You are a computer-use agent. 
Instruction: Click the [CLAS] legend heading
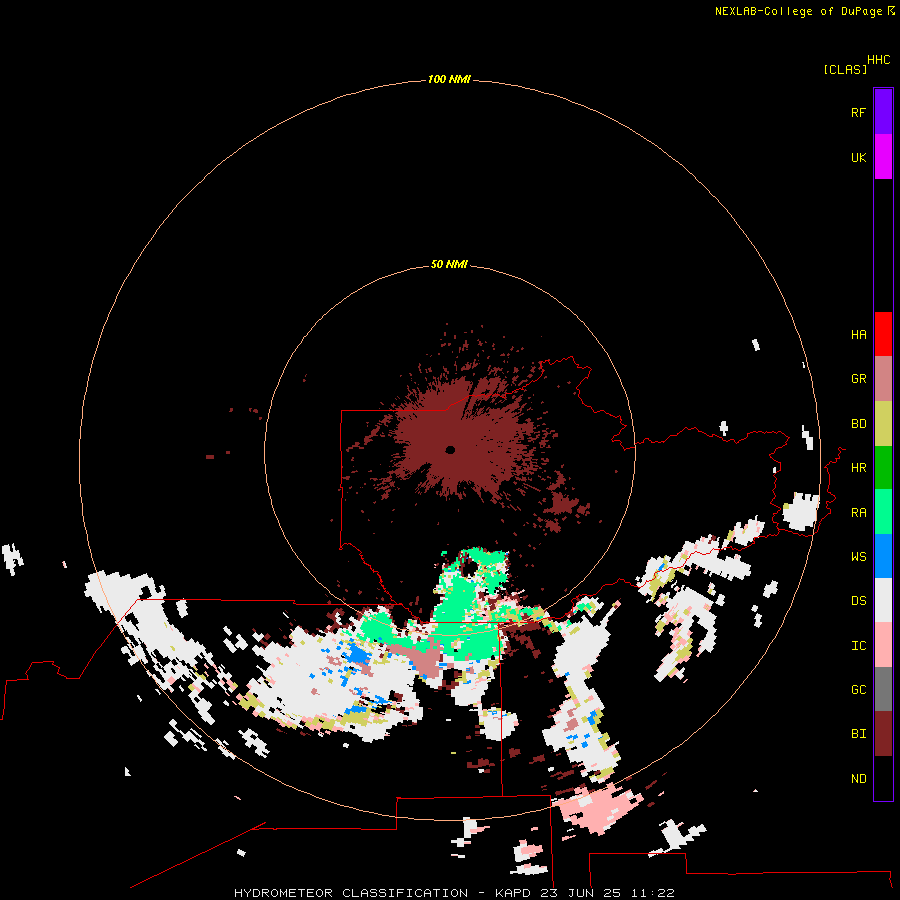coord(845,69)
